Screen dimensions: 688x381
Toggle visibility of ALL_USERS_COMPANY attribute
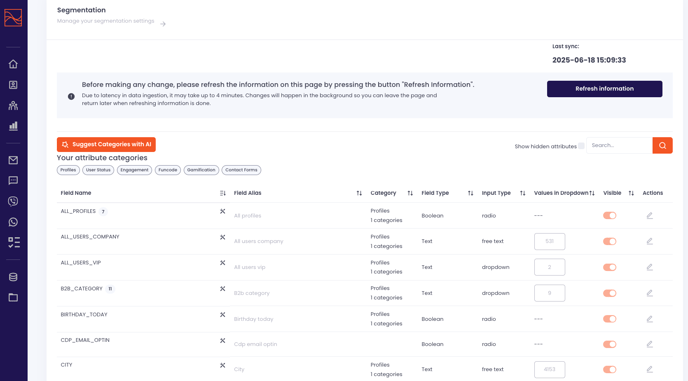609,241
